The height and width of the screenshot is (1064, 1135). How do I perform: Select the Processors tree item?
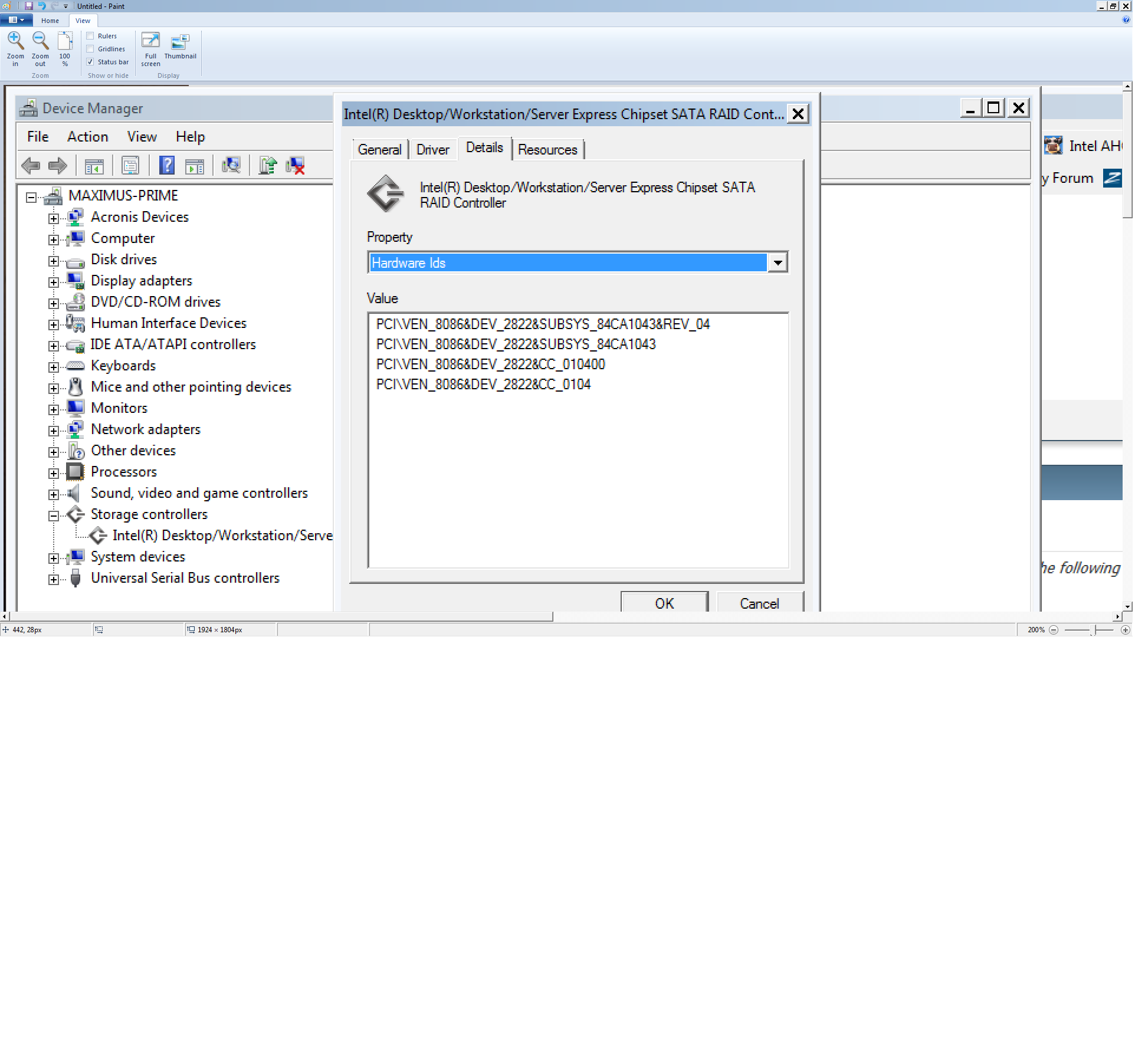click(x=124, y=472)
